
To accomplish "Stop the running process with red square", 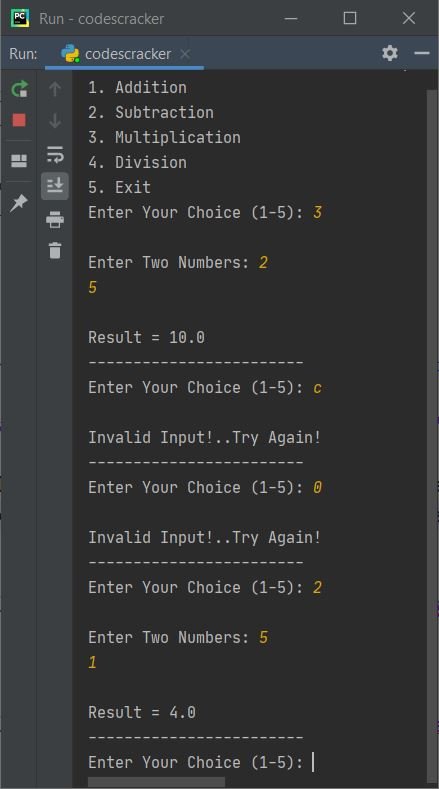I will pyautogui.click(x=19, y=120).
